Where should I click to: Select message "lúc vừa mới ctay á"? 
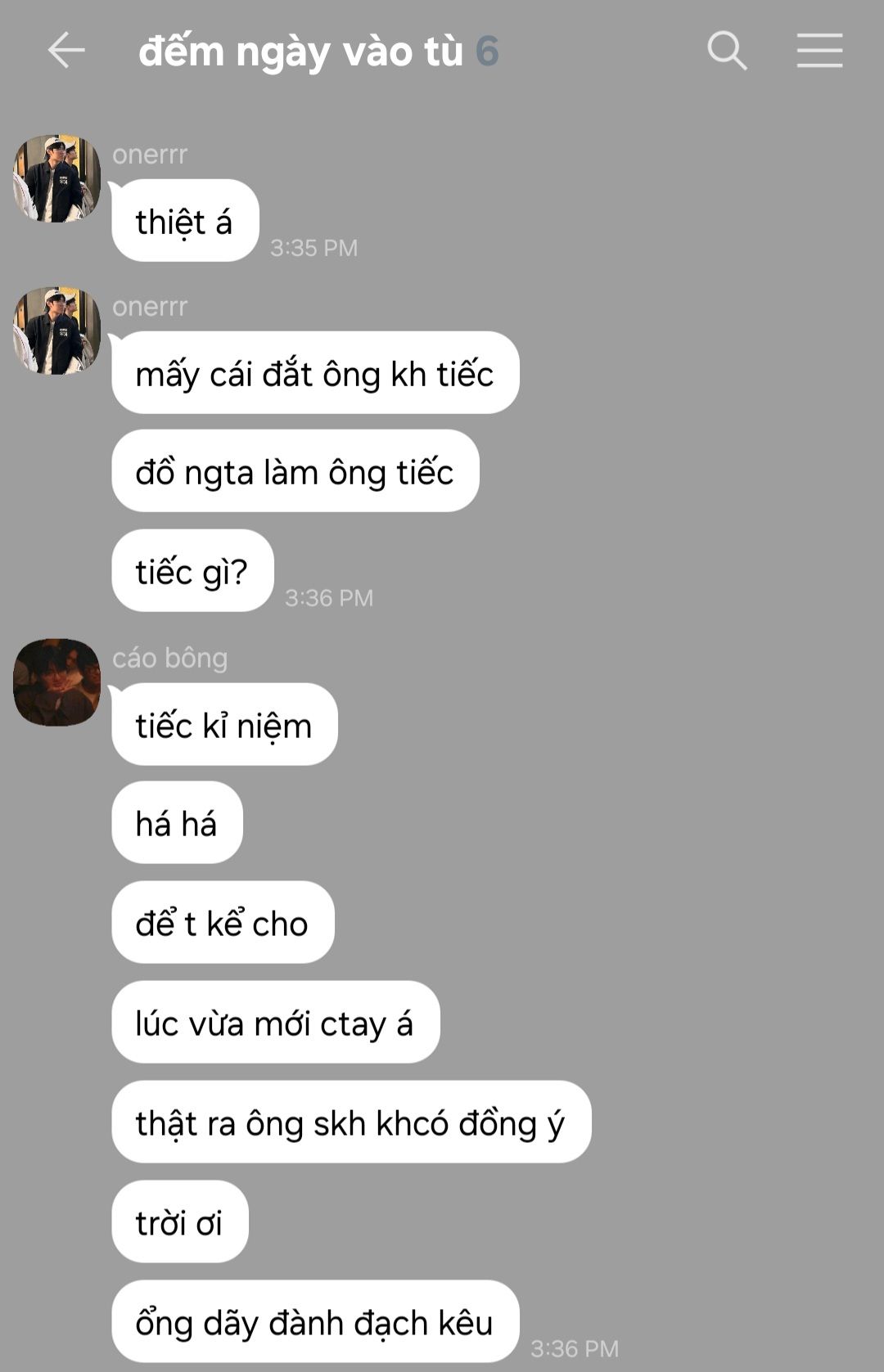pyautogui.click(x=275, y=1023)
